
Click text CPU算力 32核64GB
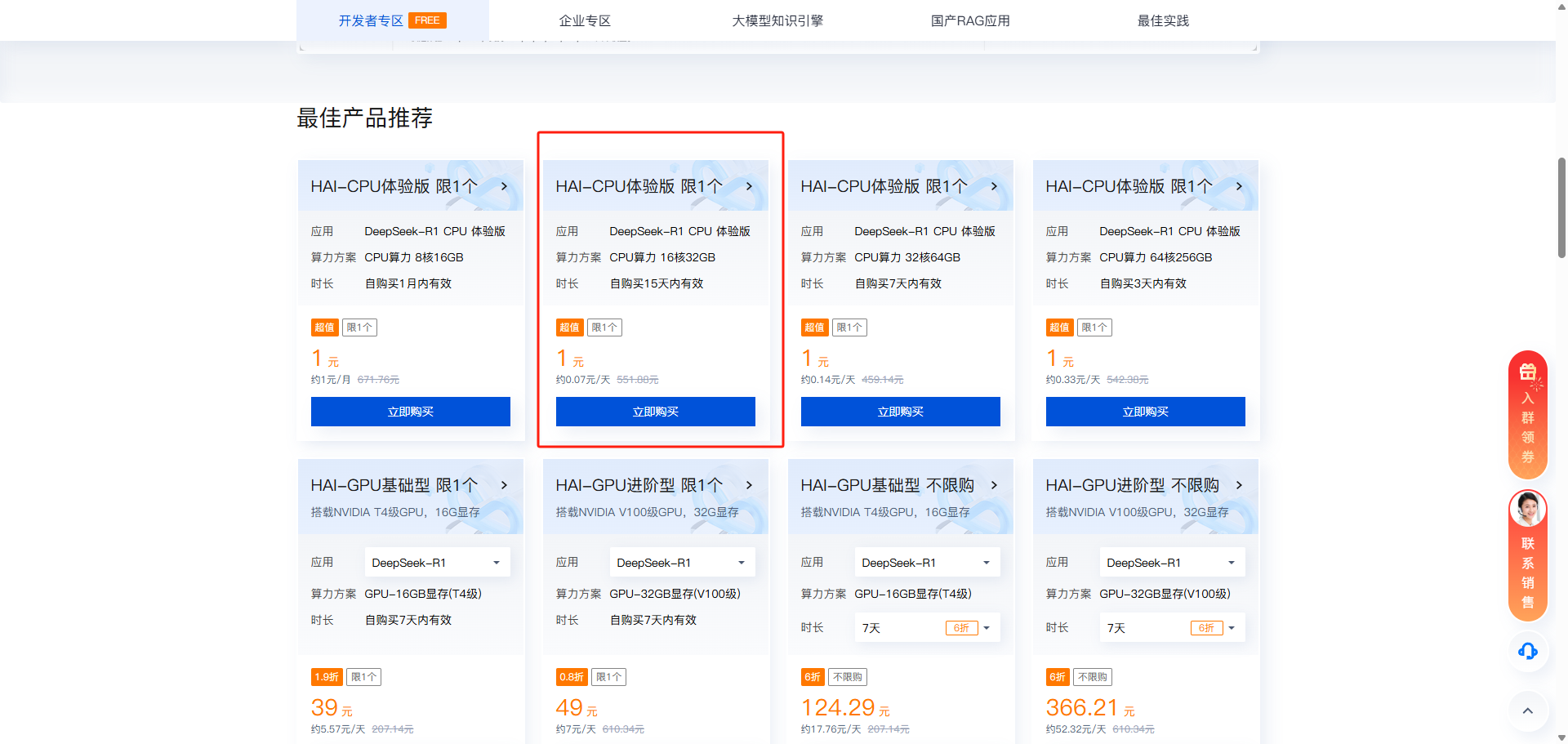pyautogui.click(x=907, y=257)
